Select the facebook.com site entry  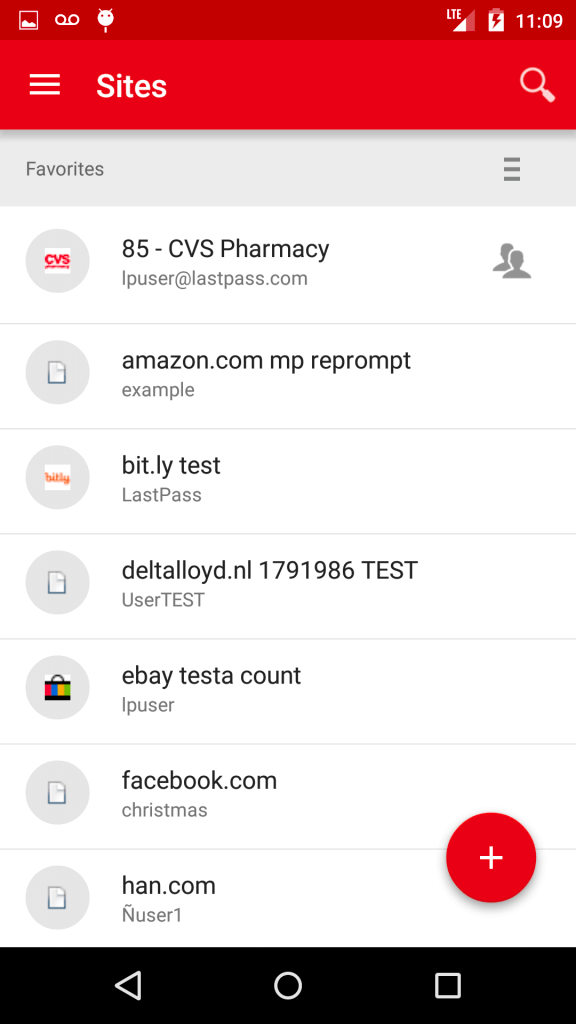(x=288, y=796)
